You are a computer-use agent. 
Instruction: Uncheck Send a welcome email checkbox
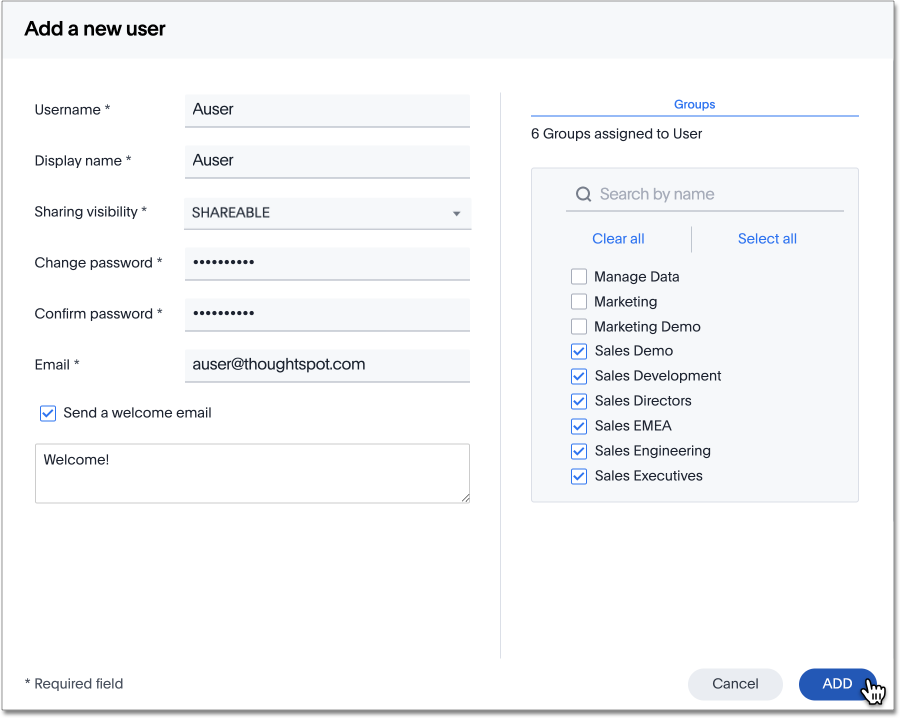47,413
